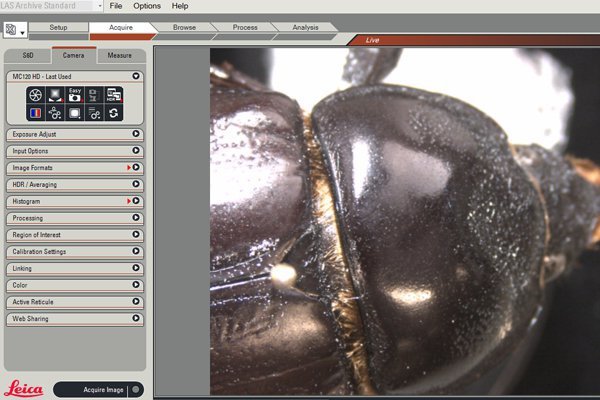Click the white balance gradient icon
The image size is (600, 400).
pos(55,95)
